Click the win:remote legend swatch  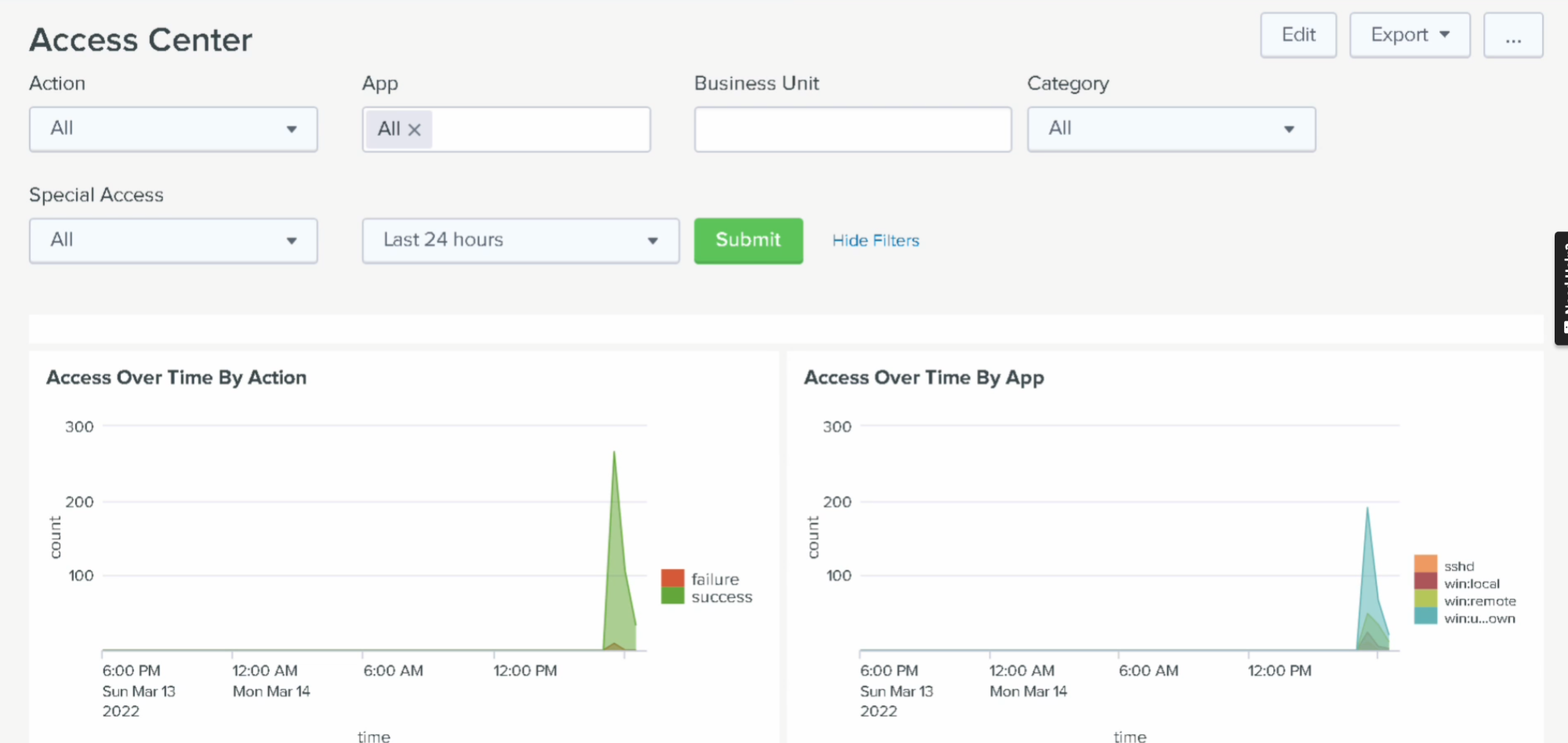tap(1425, 599)
